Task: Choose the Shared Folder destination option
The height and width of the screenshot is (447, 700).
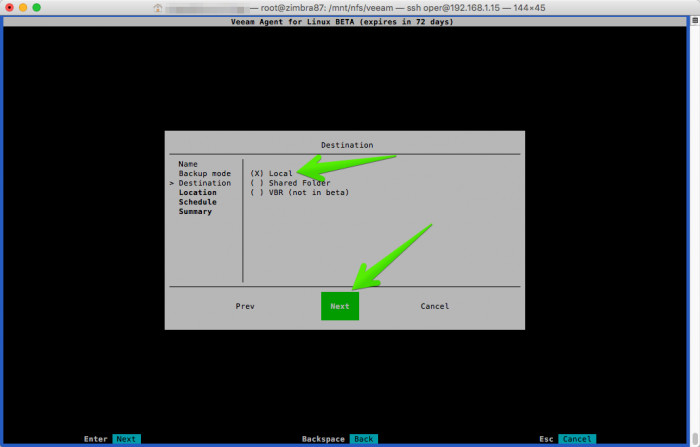Action: point(290,183)
